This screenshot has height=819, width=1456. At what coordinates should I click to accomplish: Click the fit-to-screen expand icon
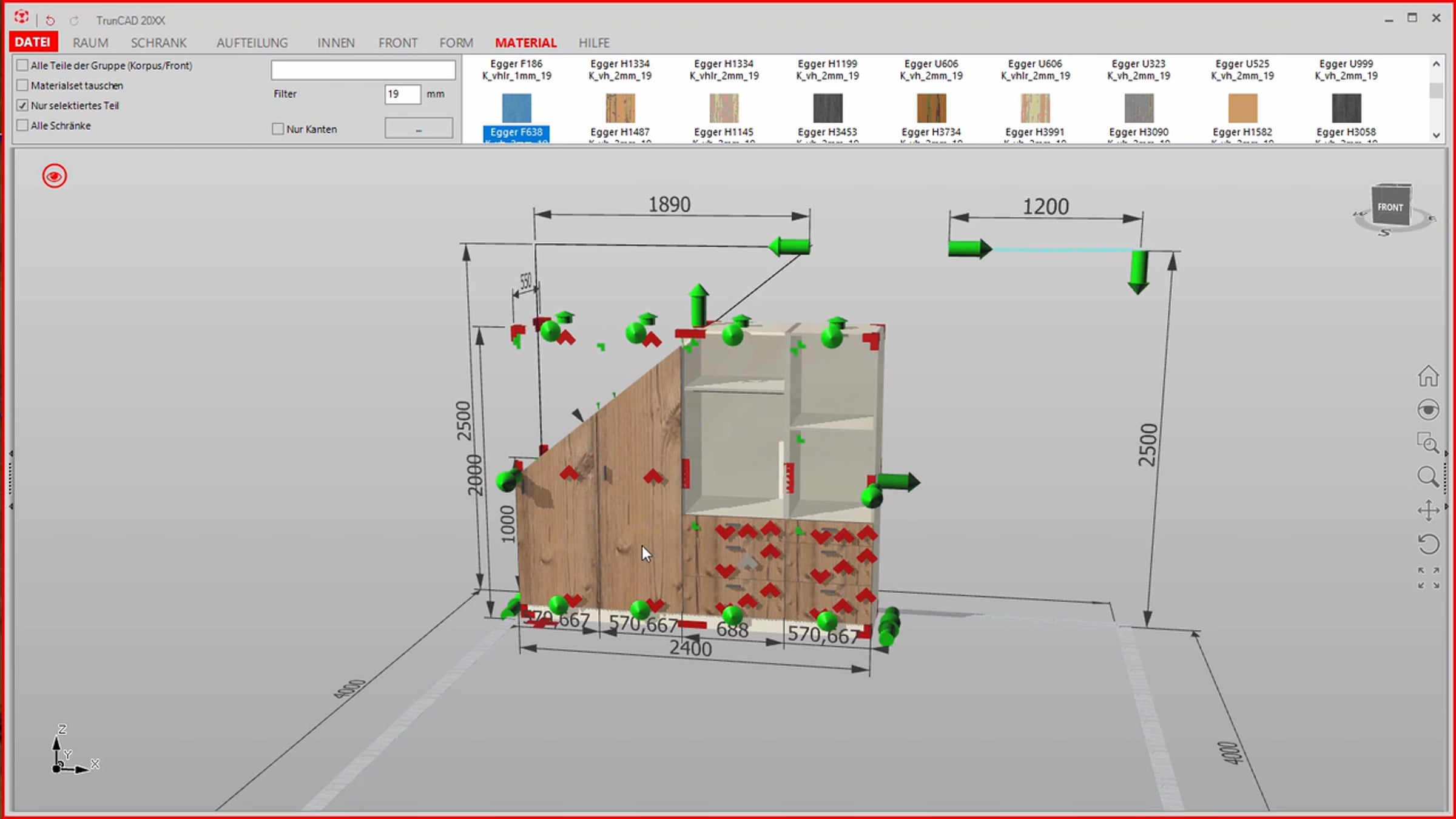(1428, 578)
